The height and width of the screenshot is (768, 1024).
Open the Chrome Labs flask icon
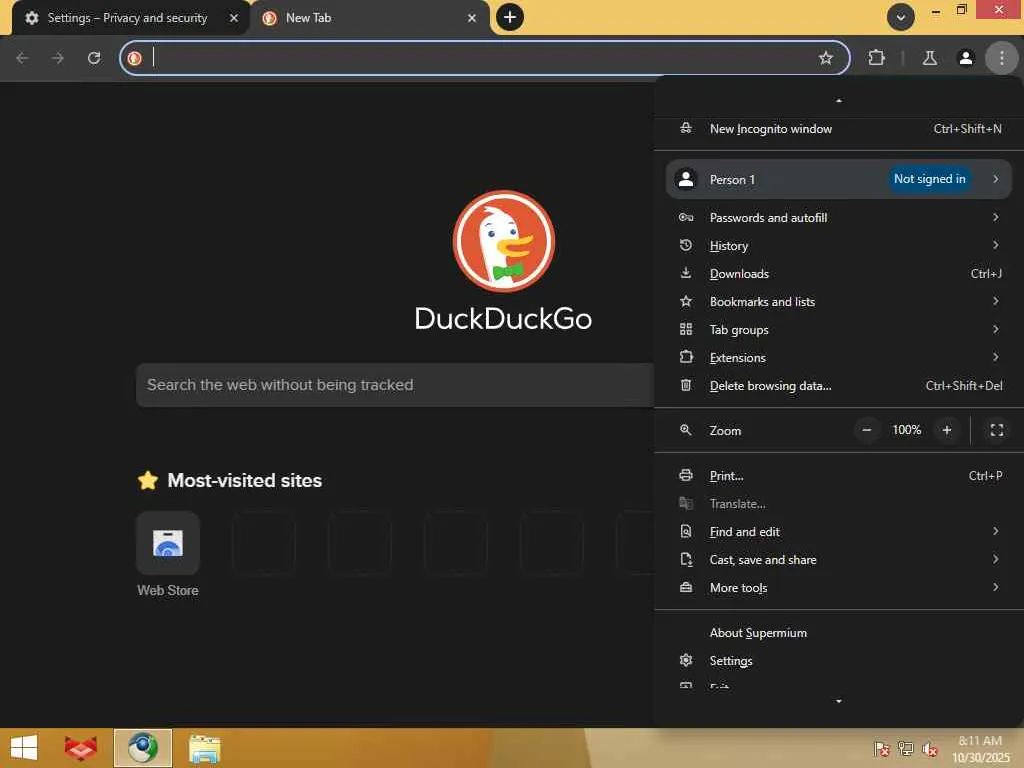click(x=929, y=58)
